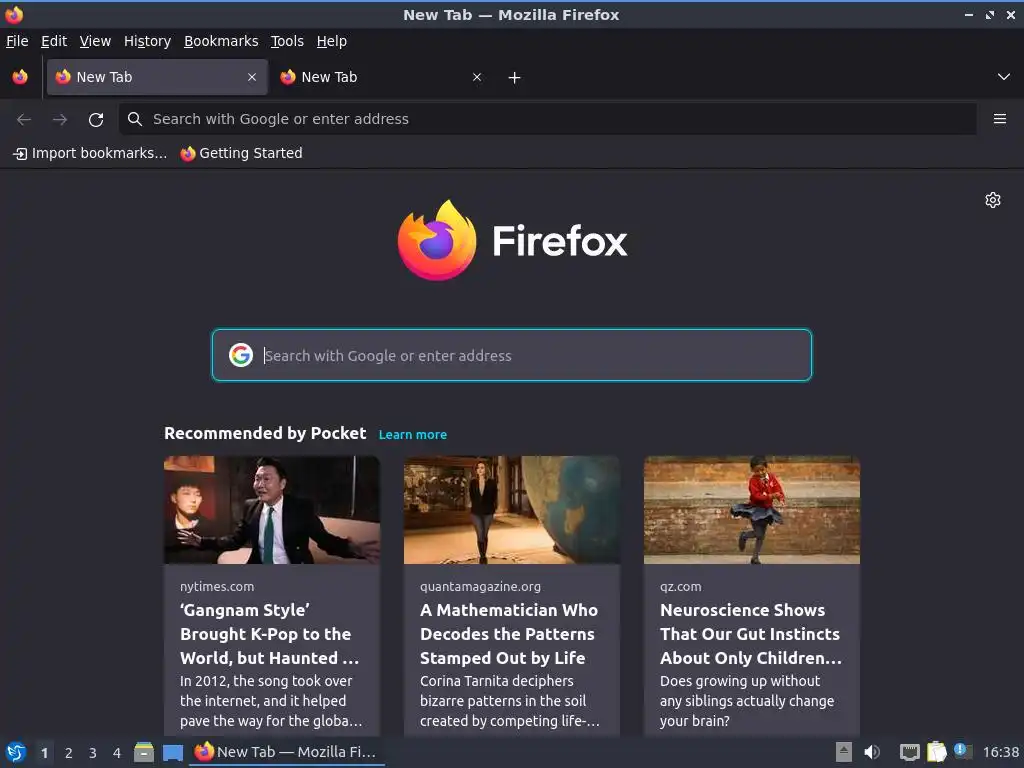Image resolution: width=1024 pixels, height=768 pixels.
Task: Open the View menu
Action: (x=95, y=41)
